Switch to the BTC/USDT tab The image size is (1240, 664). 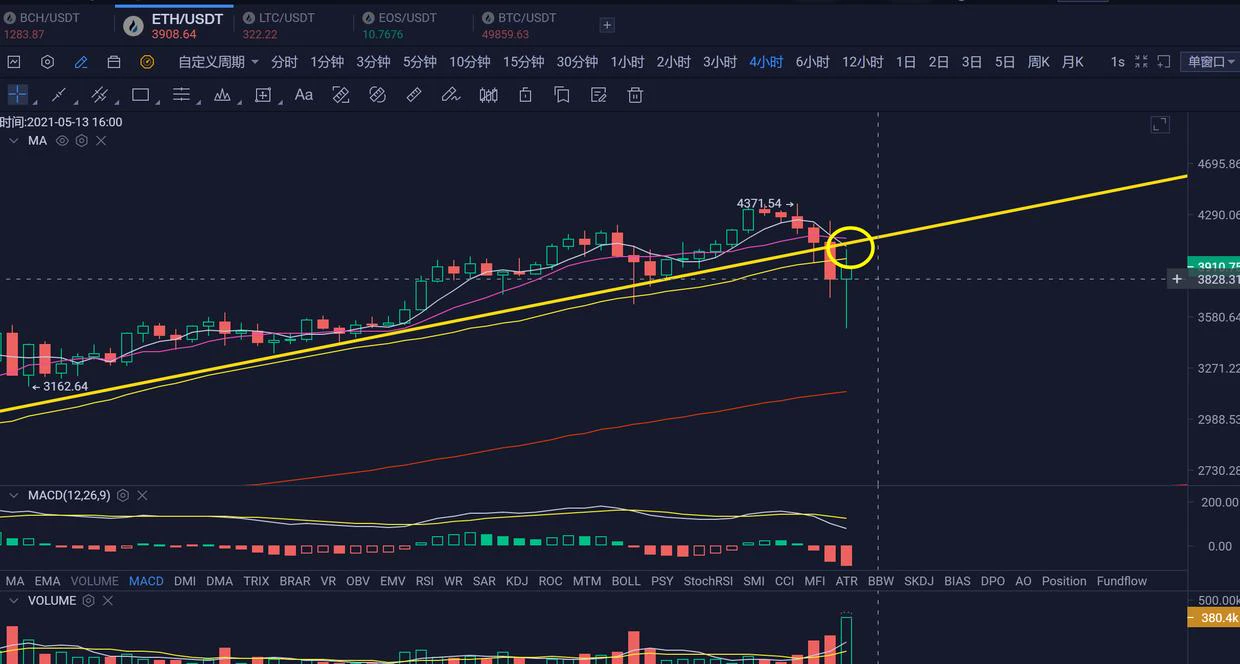tap(518, 26)
